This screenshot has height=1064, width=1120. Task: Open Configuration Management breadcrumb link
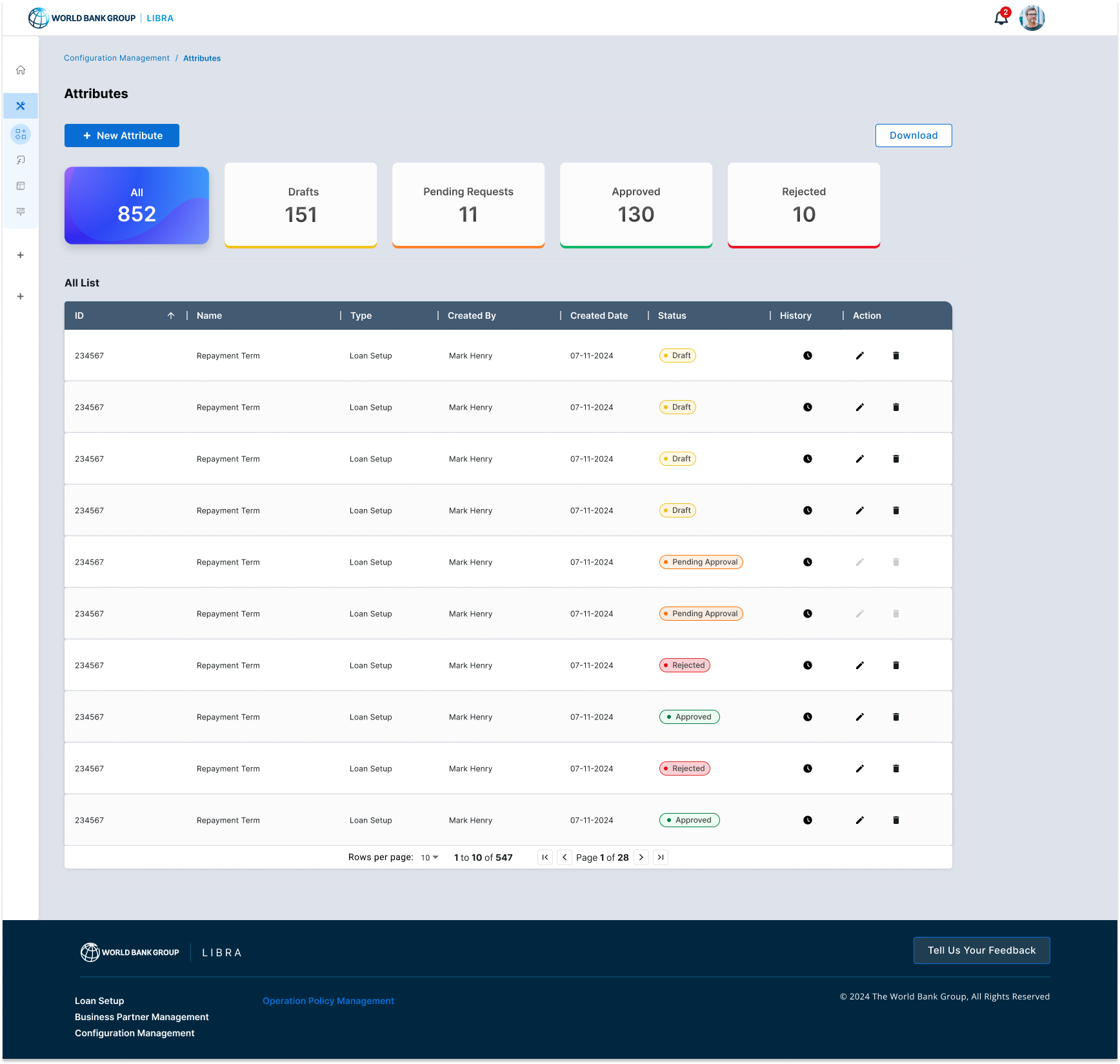117,58
